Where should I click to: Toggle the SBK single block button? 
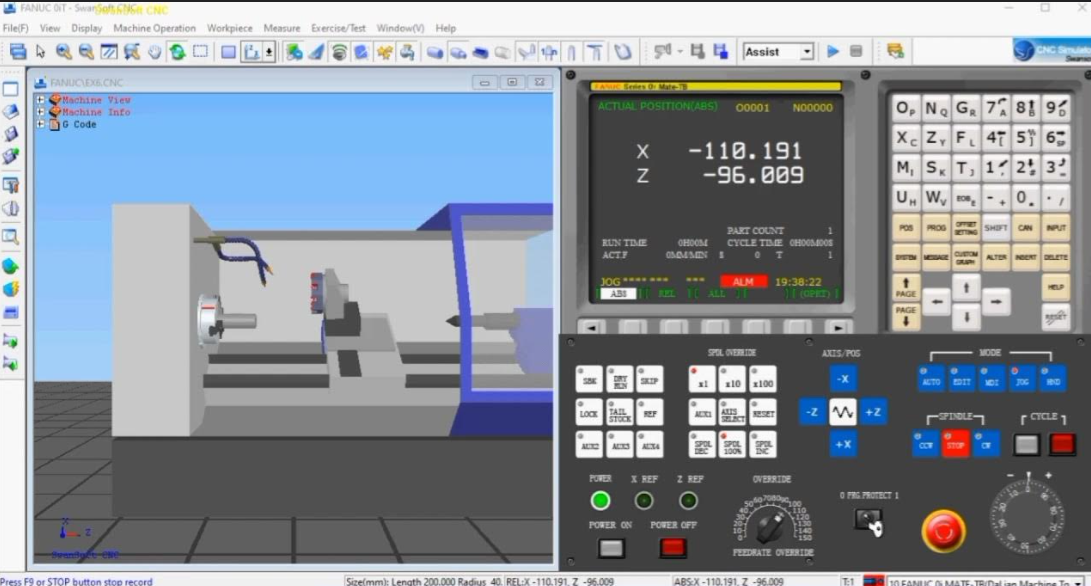(589, 380)
